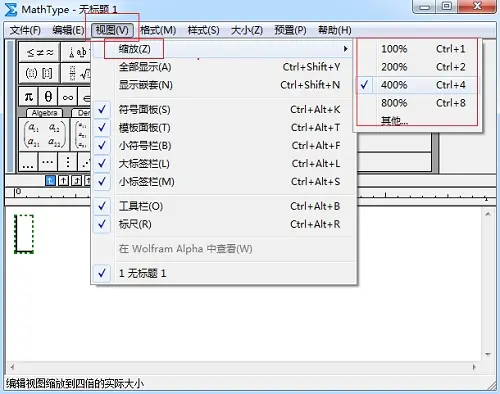
Task: Open the 文件(F) file menu
Action: (x=25, y=30)
